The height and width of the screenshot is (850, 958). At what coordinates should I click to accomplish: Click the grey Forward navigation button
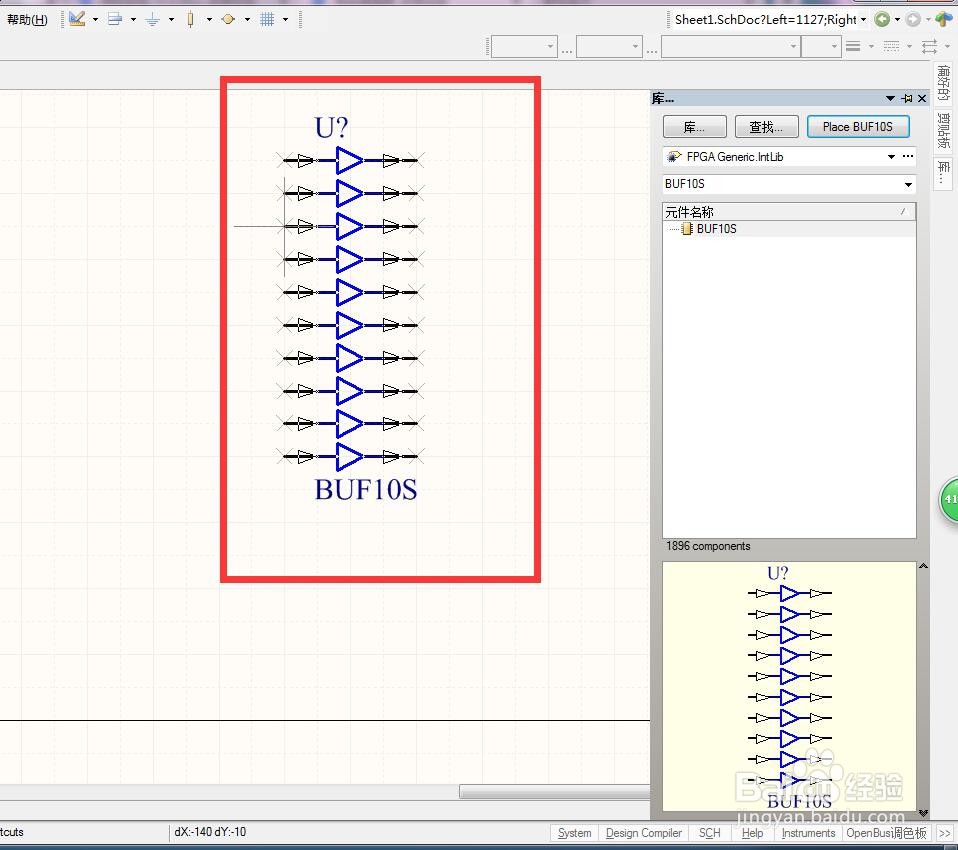pyautogui.click(x=913, y=20)
